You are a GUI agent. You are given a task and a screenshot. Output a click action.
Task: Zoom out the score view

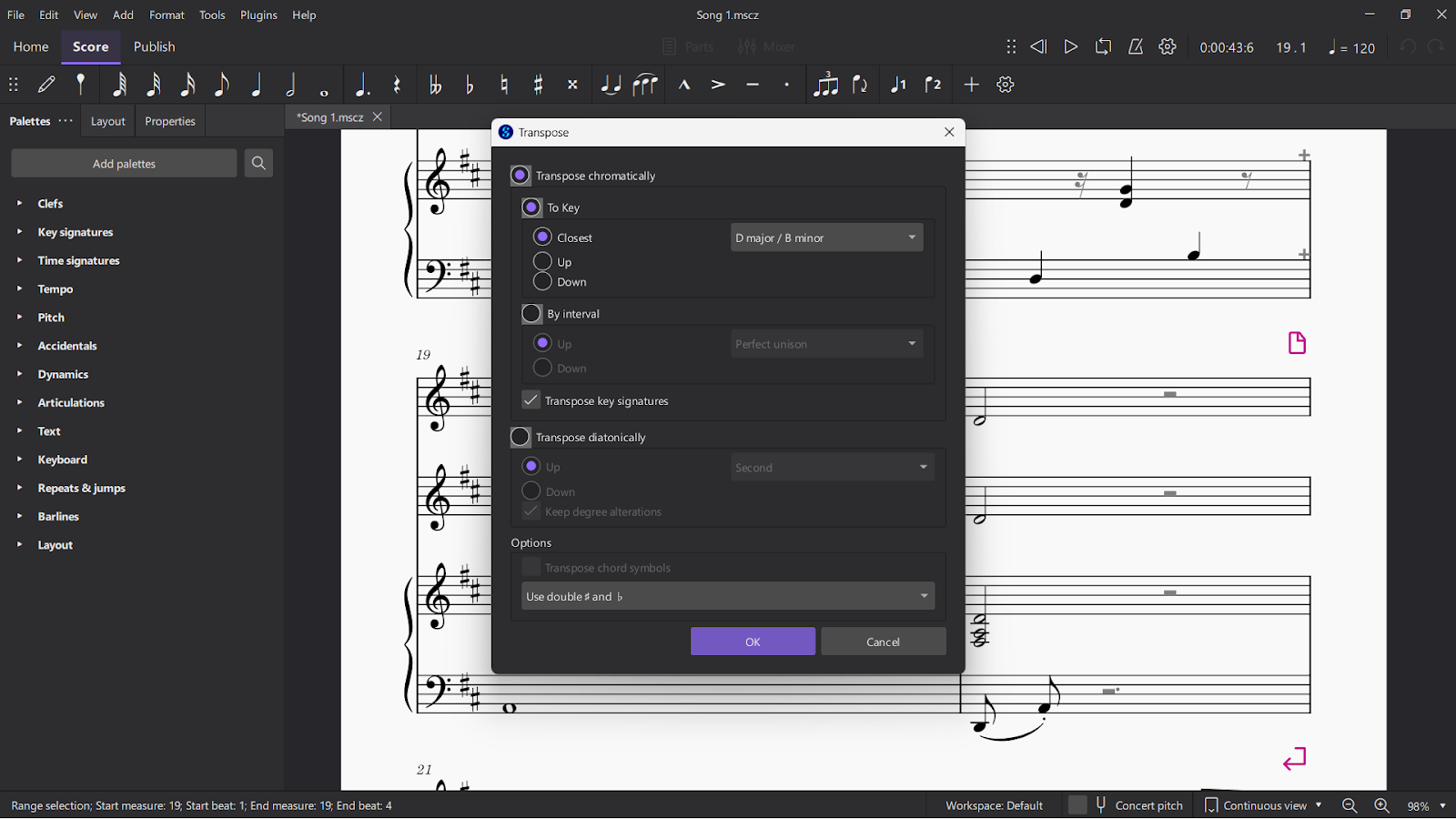coord(1350,805)
